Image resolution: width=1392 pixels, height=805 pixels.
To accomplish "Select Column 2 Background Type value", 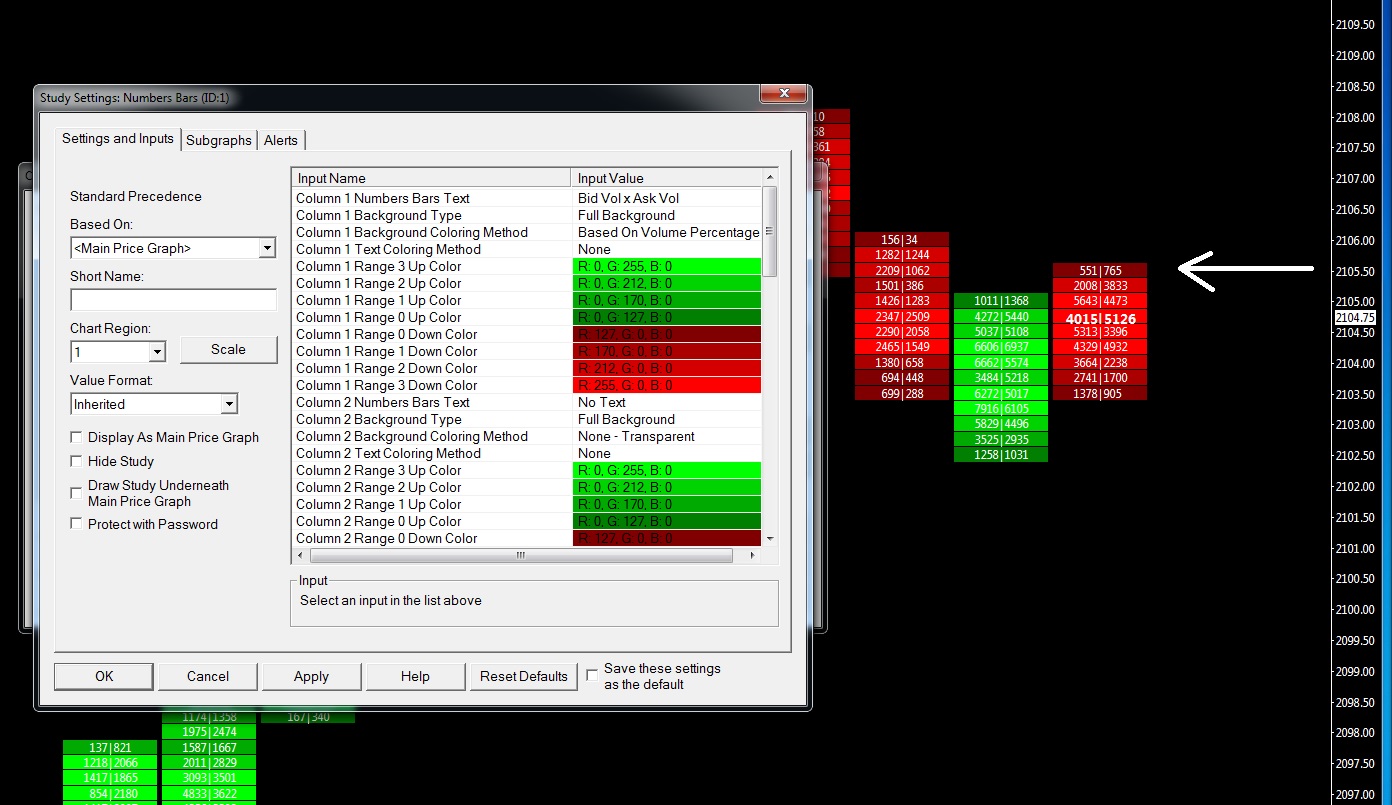I will (667, 419).
